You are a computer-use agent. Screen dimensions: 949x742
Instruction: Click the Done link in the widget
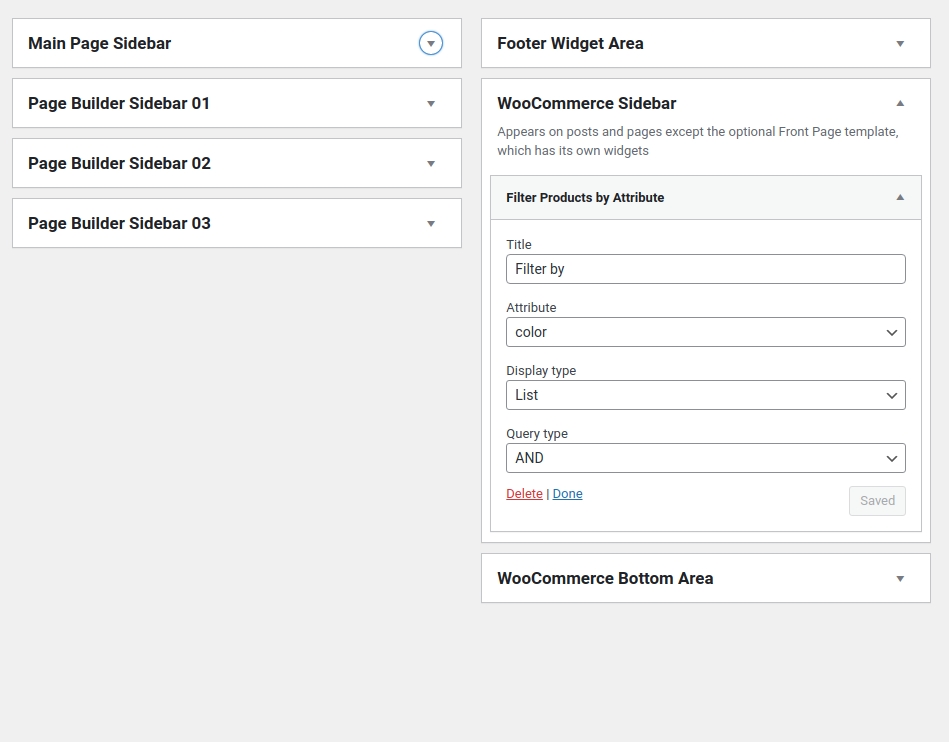567,494
